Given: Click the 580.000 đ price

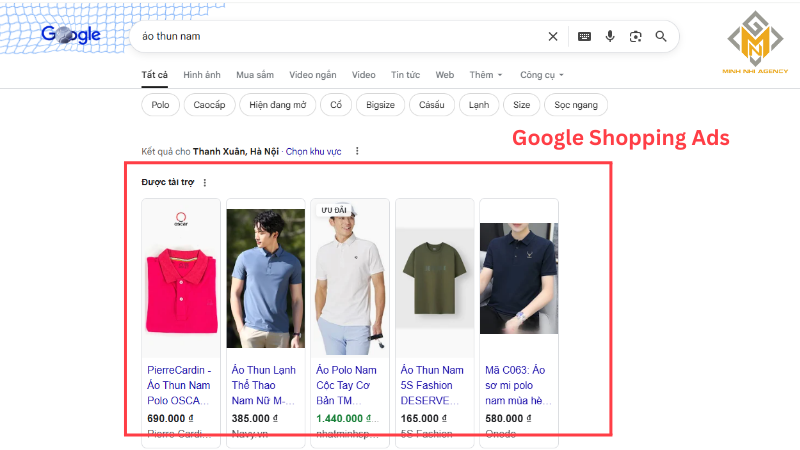Looking at the screenshot, I should (x=508, y=418).
